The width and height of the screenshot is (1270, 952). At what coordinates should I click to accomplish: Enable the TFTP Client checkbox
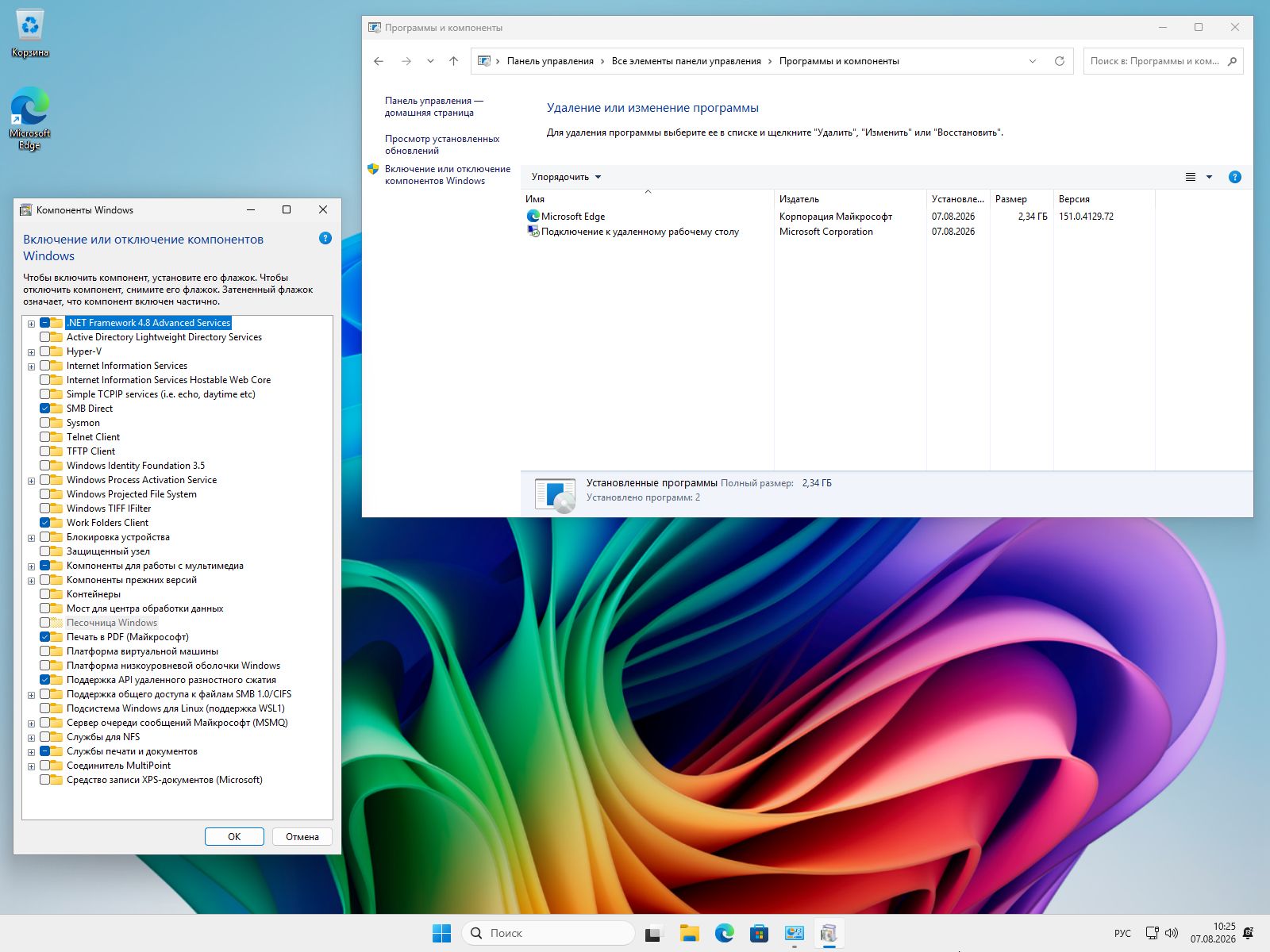[x=45, y=451]
